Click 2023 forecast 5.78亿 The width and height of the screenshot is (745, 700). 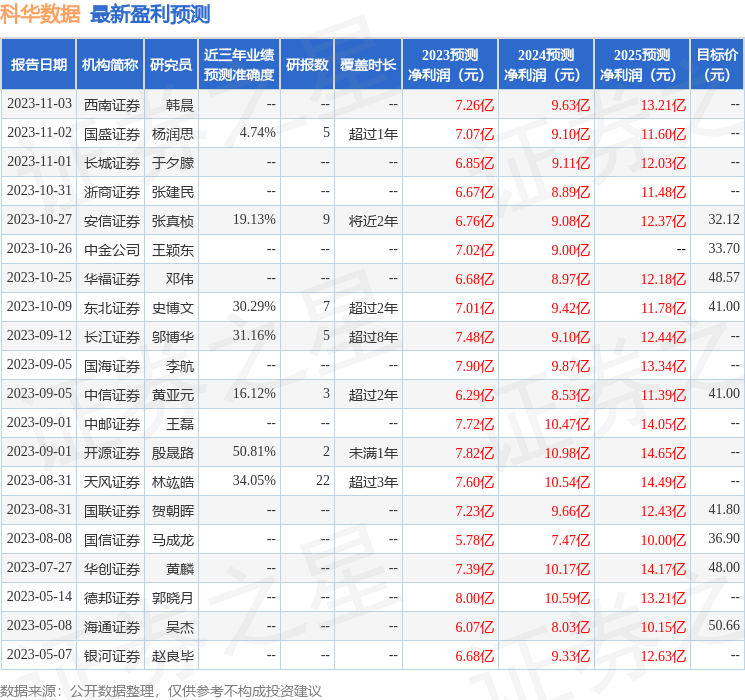475,540
